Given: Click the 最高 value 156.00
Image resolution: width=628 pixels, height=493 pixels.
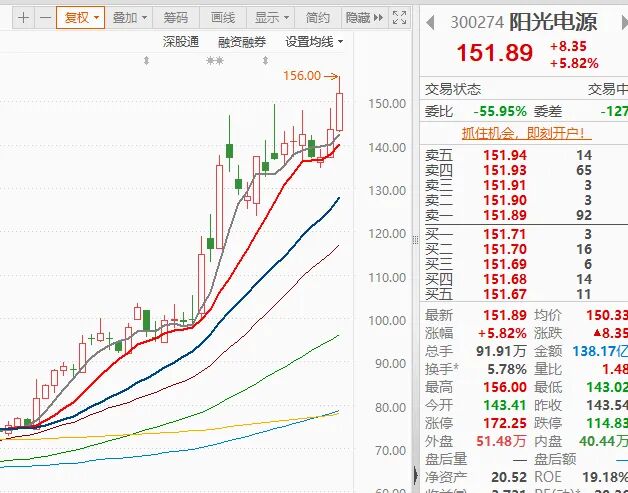Looking at the screenshot, I should point(505,387).
